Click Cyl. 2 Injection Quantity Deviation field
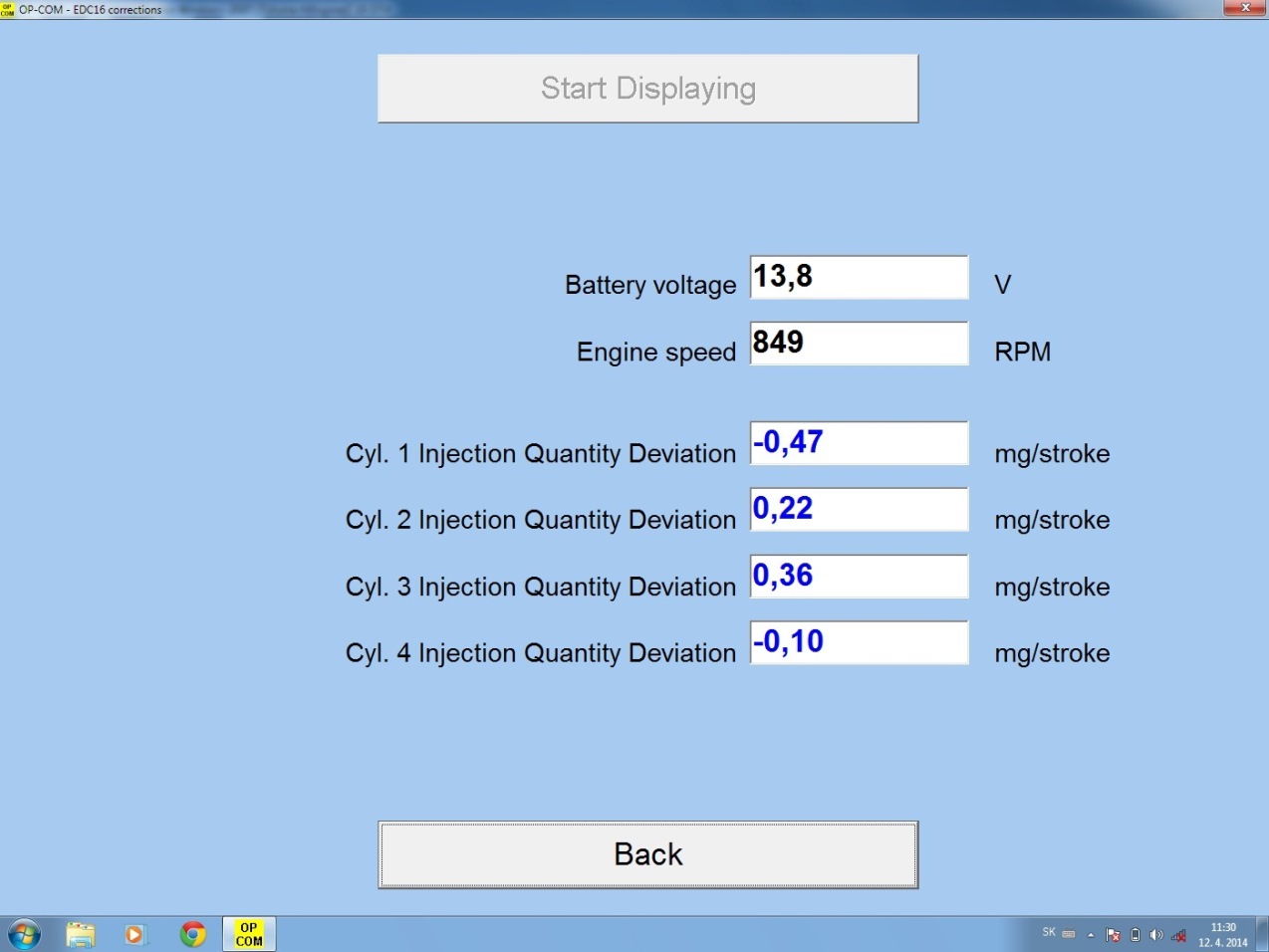 [859, 509]
